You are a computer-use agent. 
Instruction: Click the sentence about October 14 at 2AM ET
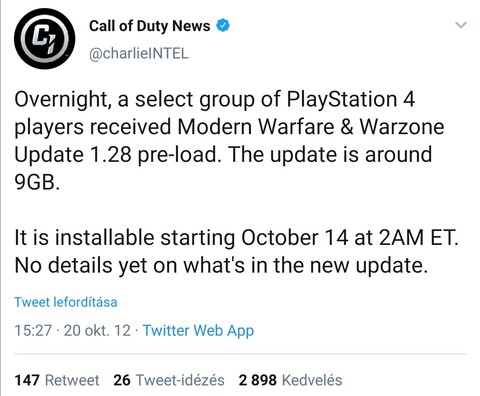point(236,237)
